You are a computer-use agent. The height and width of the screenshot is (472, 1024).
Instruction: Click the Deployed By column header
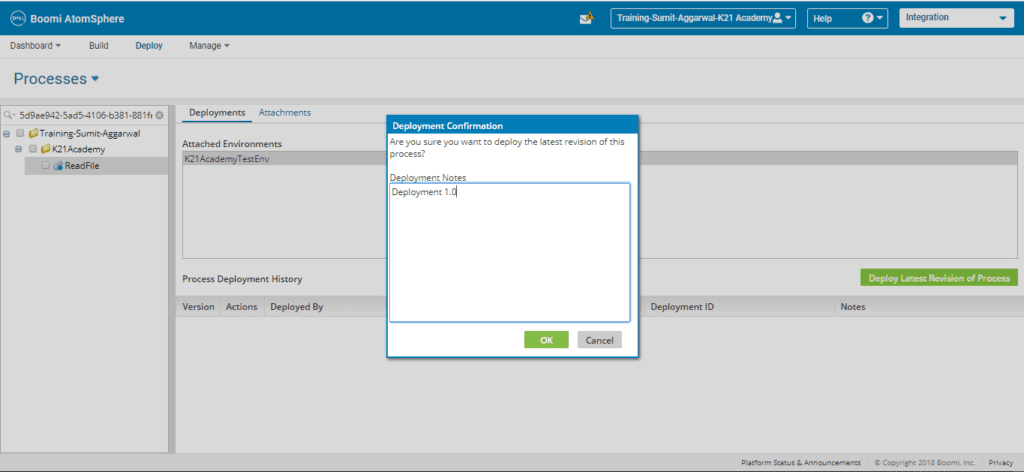[x=296, y=307]
